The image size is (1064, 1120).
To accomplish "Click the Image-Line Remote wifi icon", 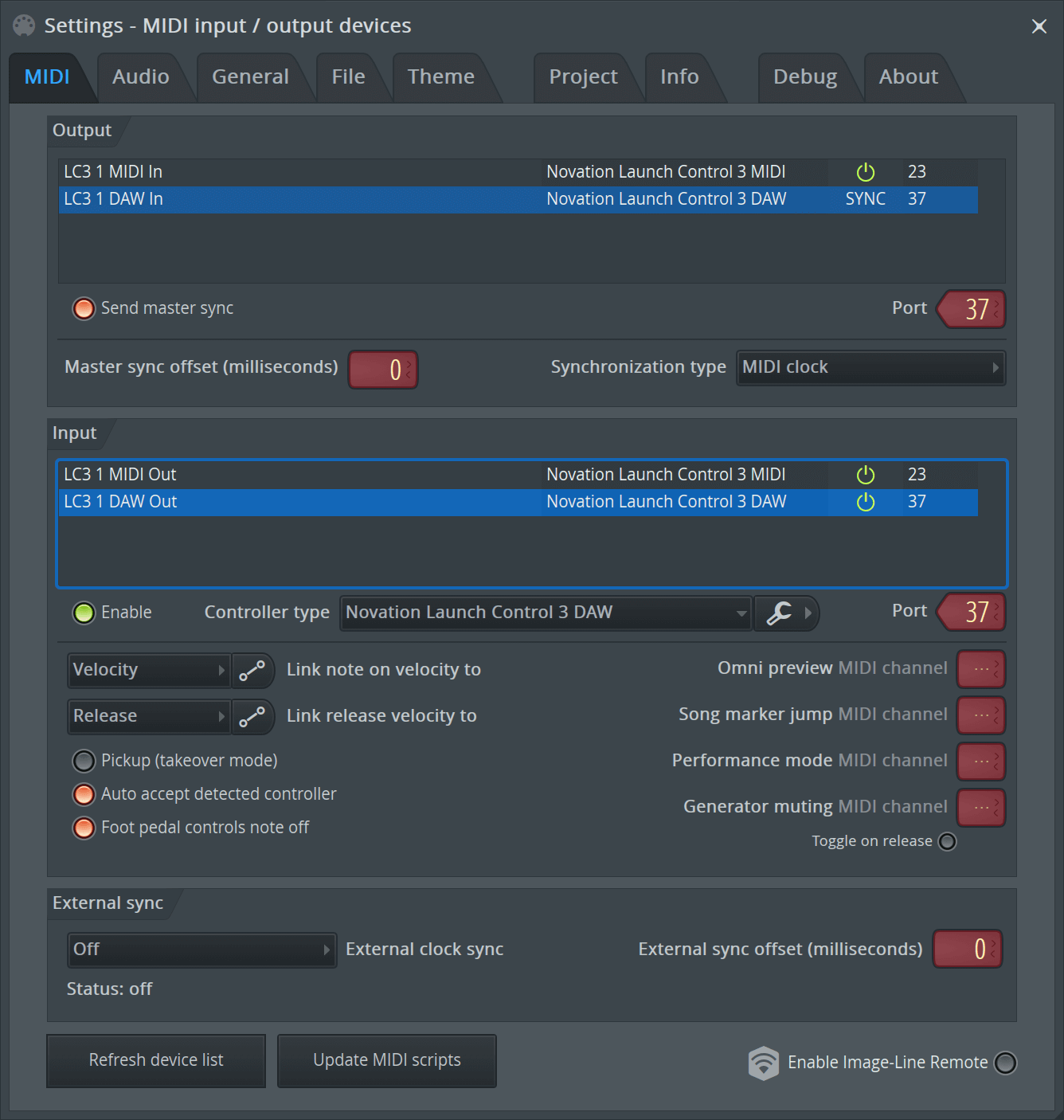I will (x=764, y=1063).
